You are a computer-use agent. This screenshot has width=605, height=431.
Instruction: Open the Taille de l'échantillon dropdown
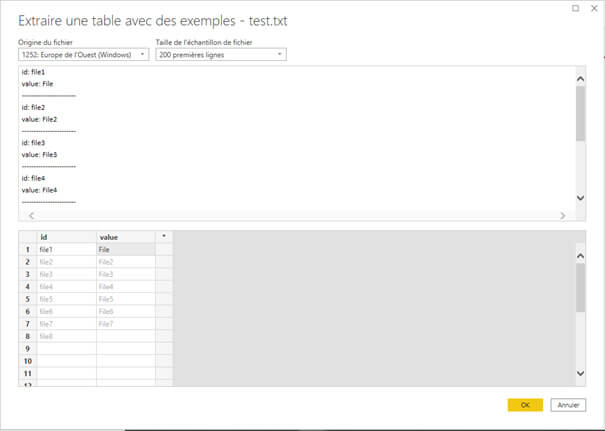point(221,54)
